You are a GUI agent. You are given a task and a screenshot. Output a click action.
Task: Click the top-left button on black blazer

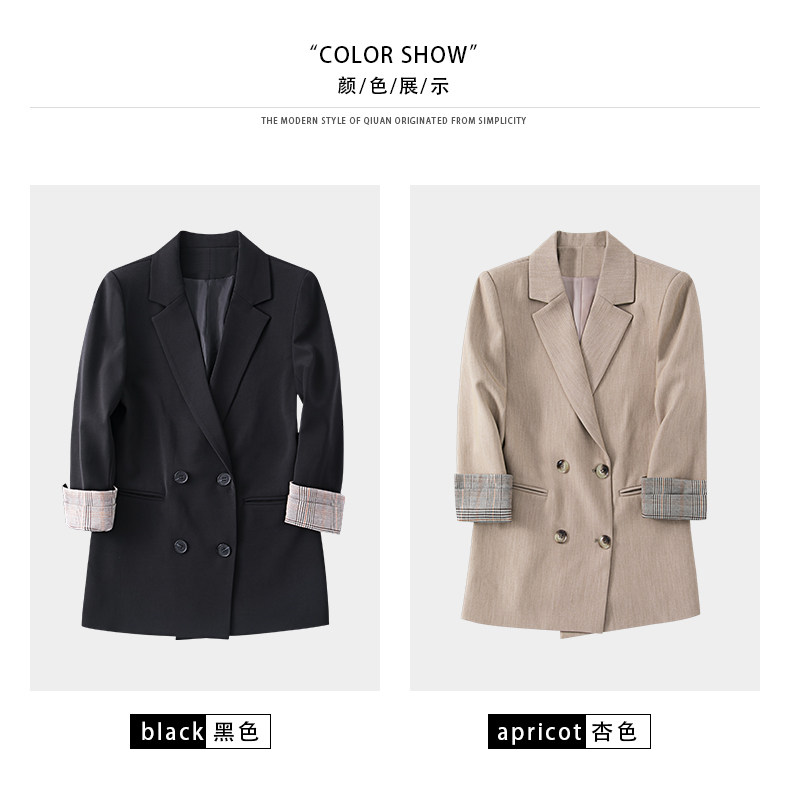coord(181,477)
